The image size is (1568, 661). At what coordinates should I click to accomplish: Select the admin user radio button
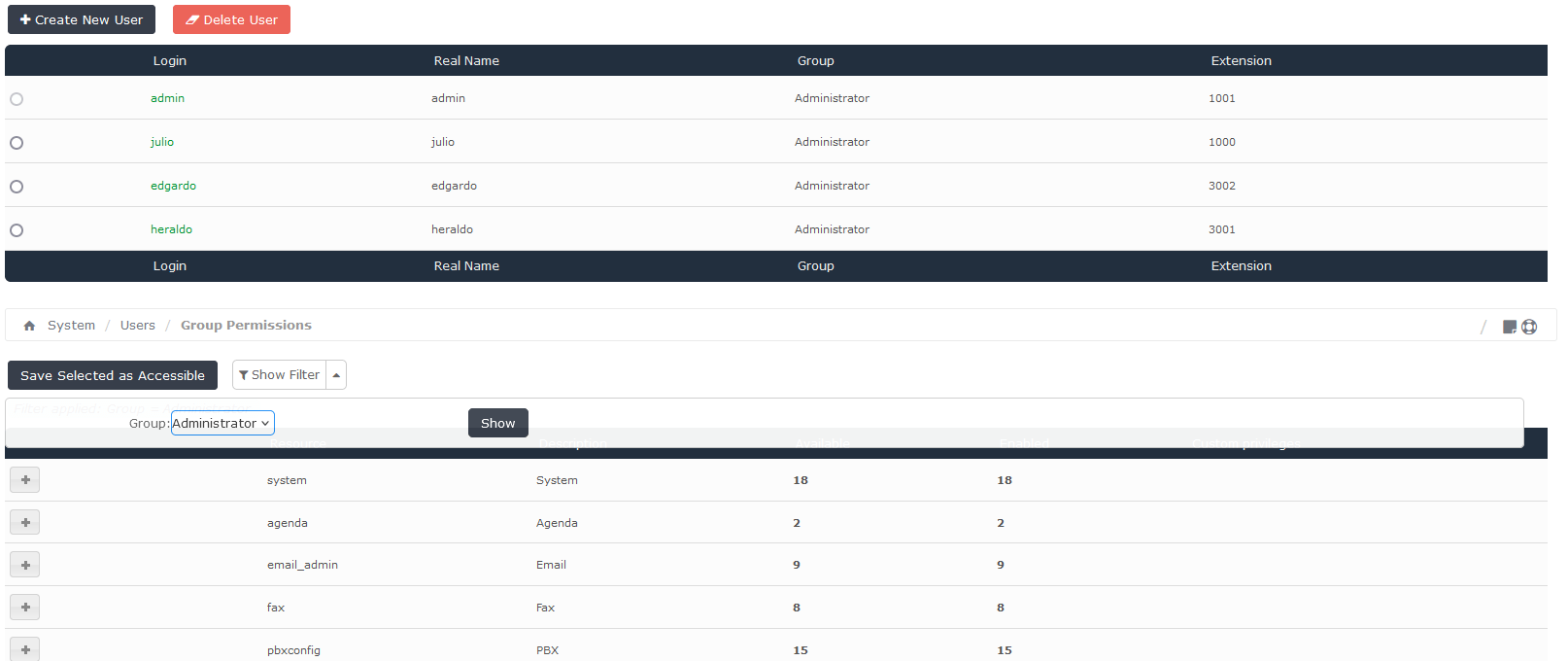tap(17, 99)
